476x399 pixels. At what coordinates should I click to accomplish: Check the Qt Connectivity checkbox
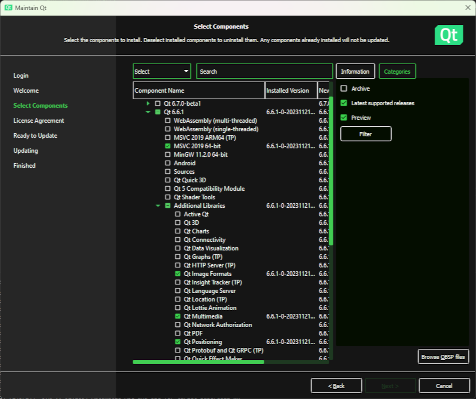[x=178, y=240]
